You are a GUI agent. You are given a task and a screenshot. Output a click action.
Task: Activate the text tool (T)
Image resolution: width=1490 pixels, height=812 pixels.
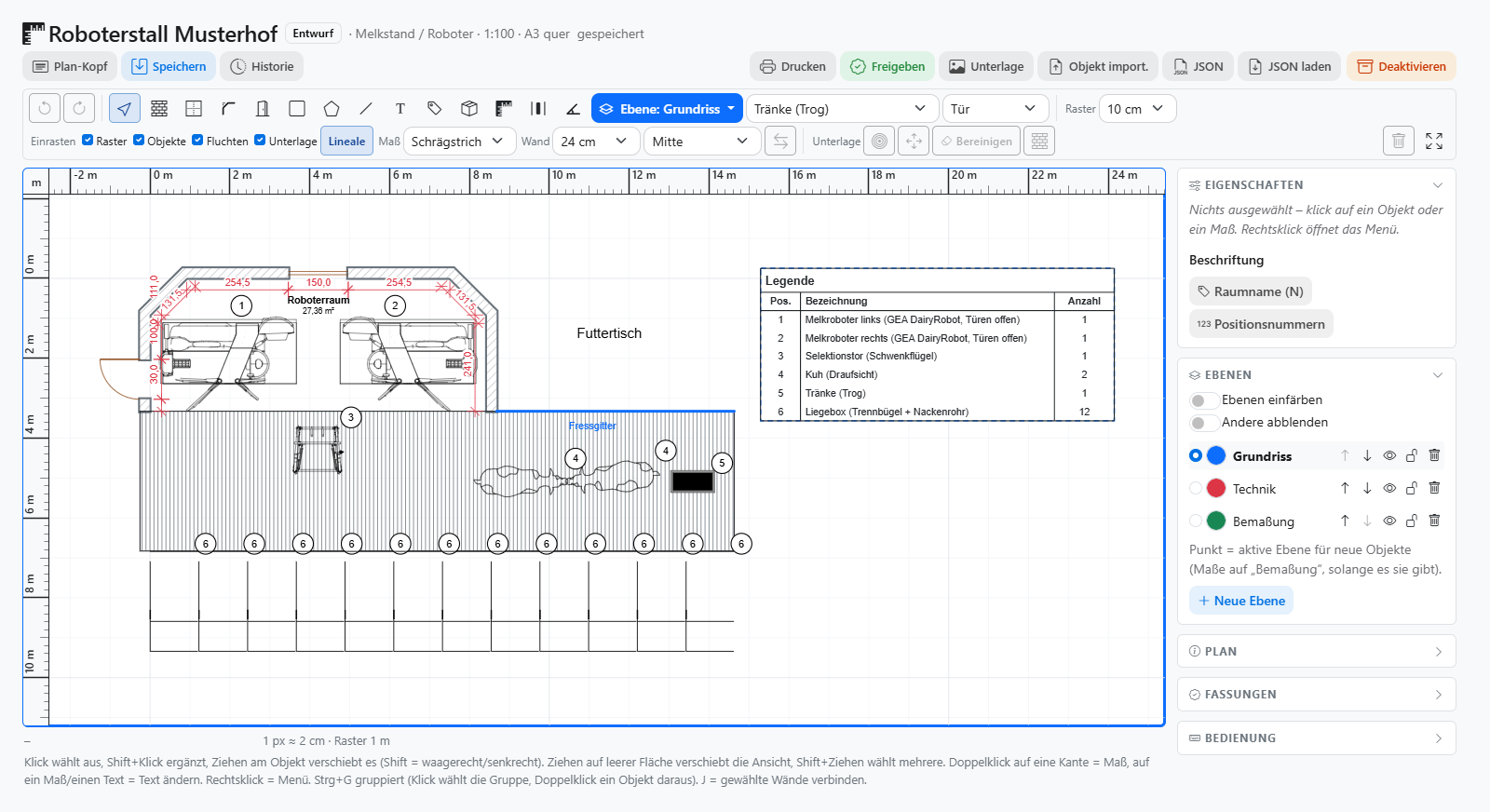click(400, 109)
